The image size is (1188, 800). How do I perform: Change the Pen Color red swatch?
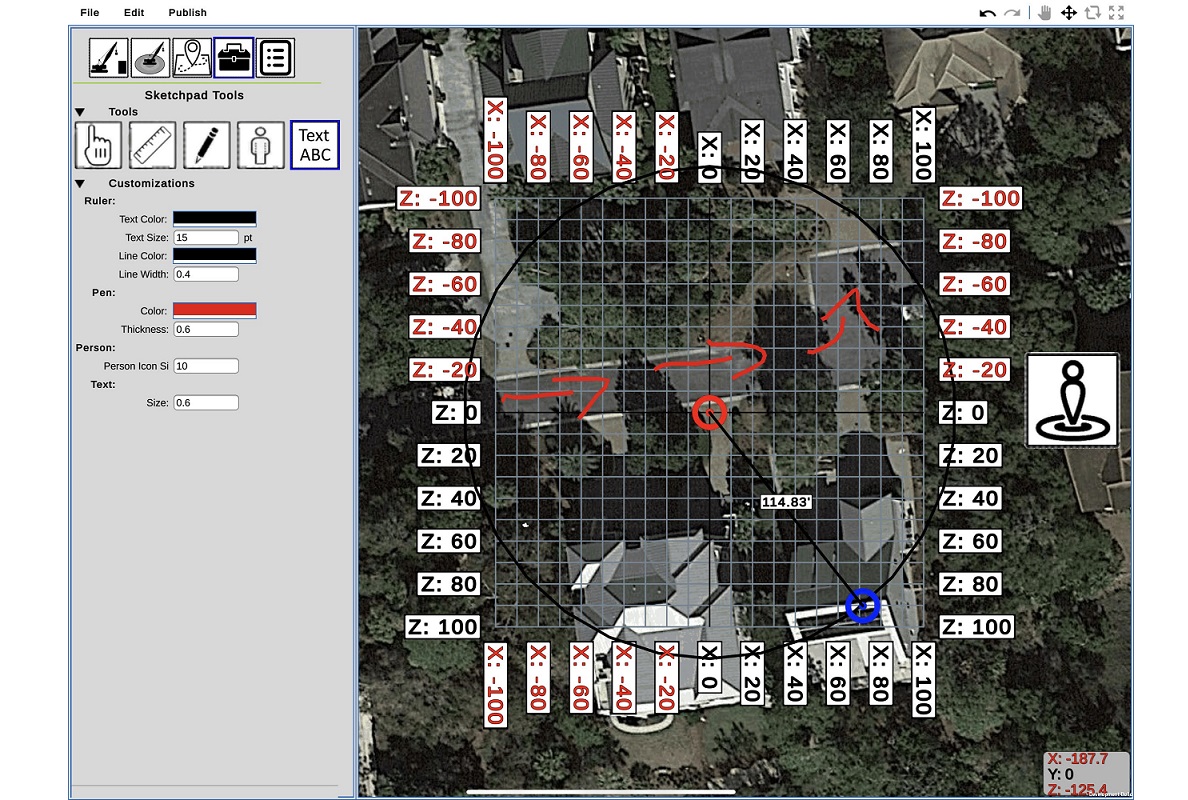pos(214,311)
